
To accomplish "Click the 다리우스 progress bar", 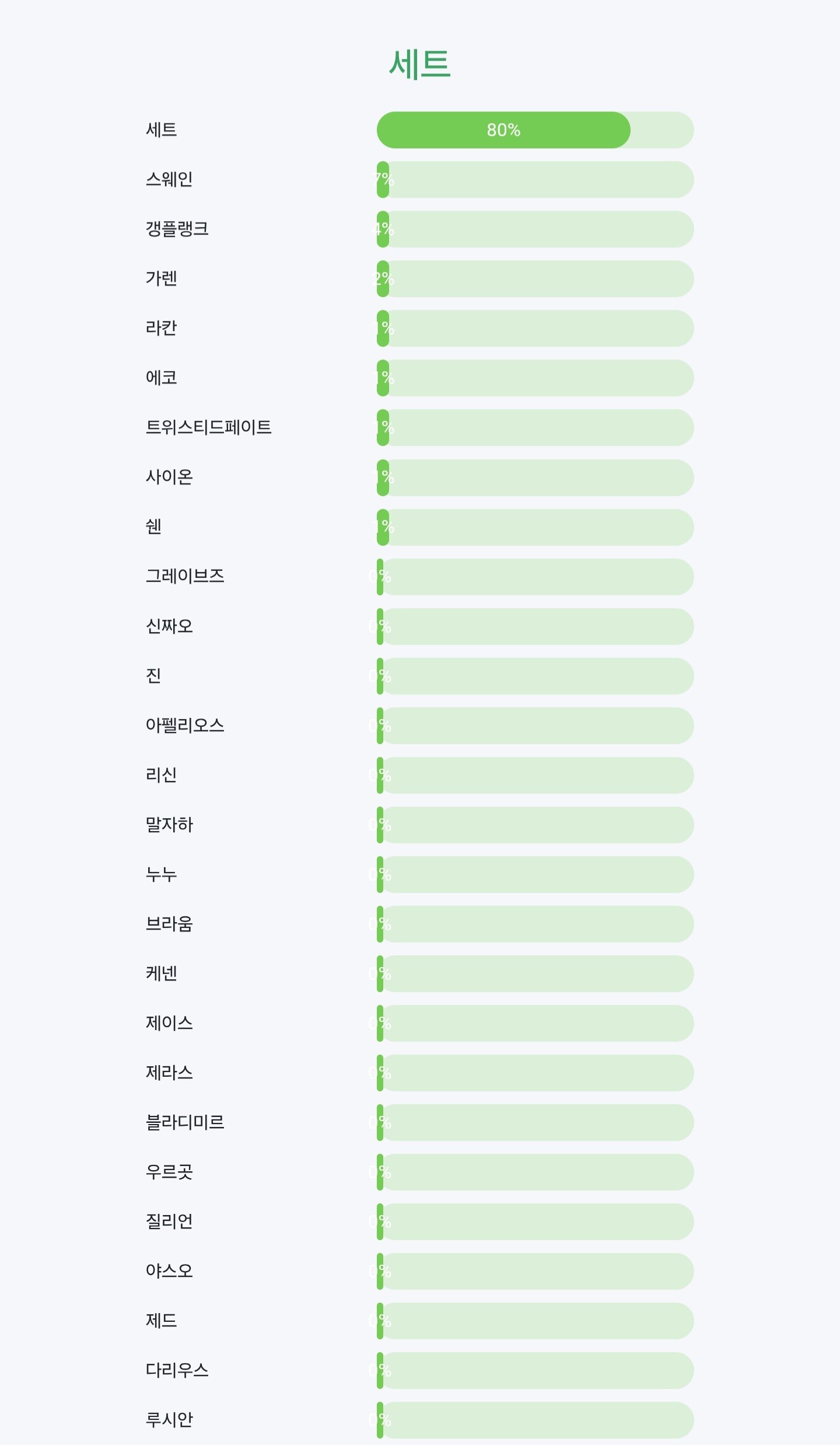I will (534, 1370).
